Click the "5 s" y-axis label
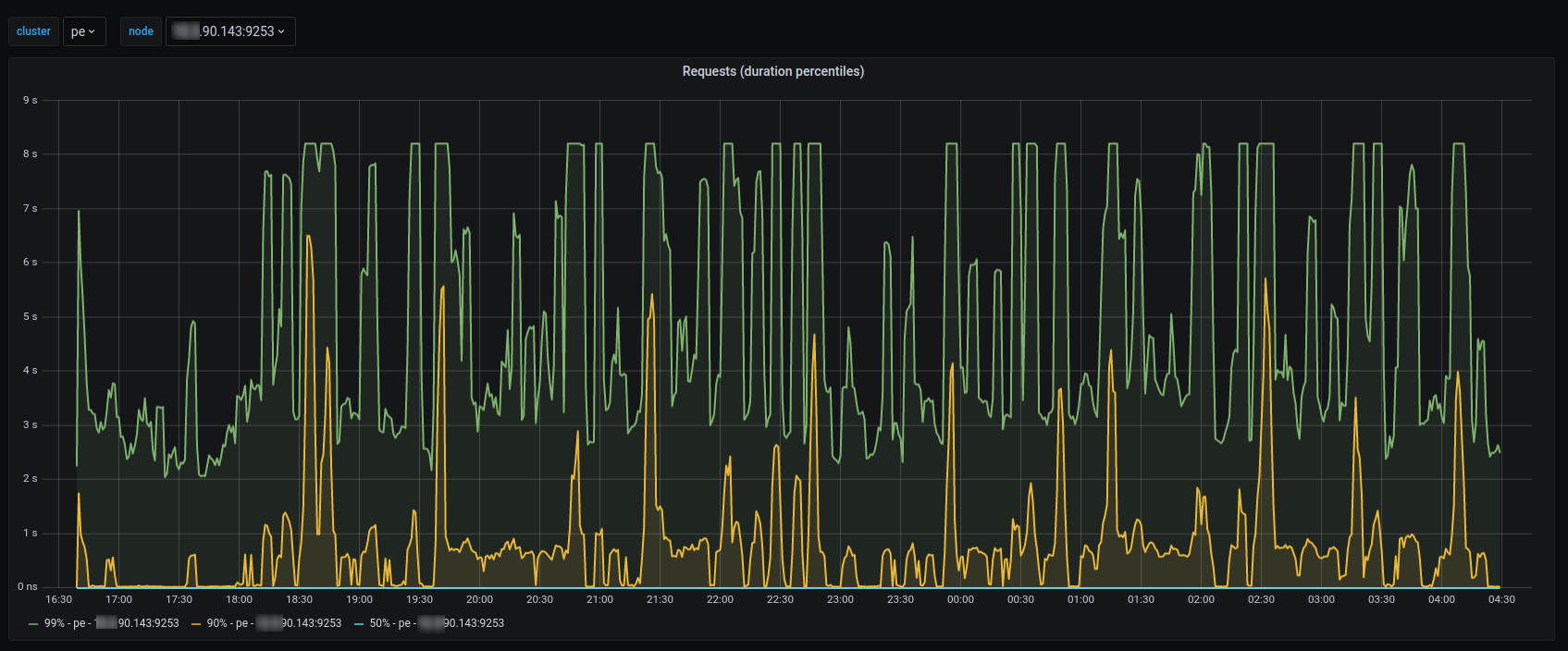The height and width of the screenshot is (651, 1568). click(x=31, y=316)
